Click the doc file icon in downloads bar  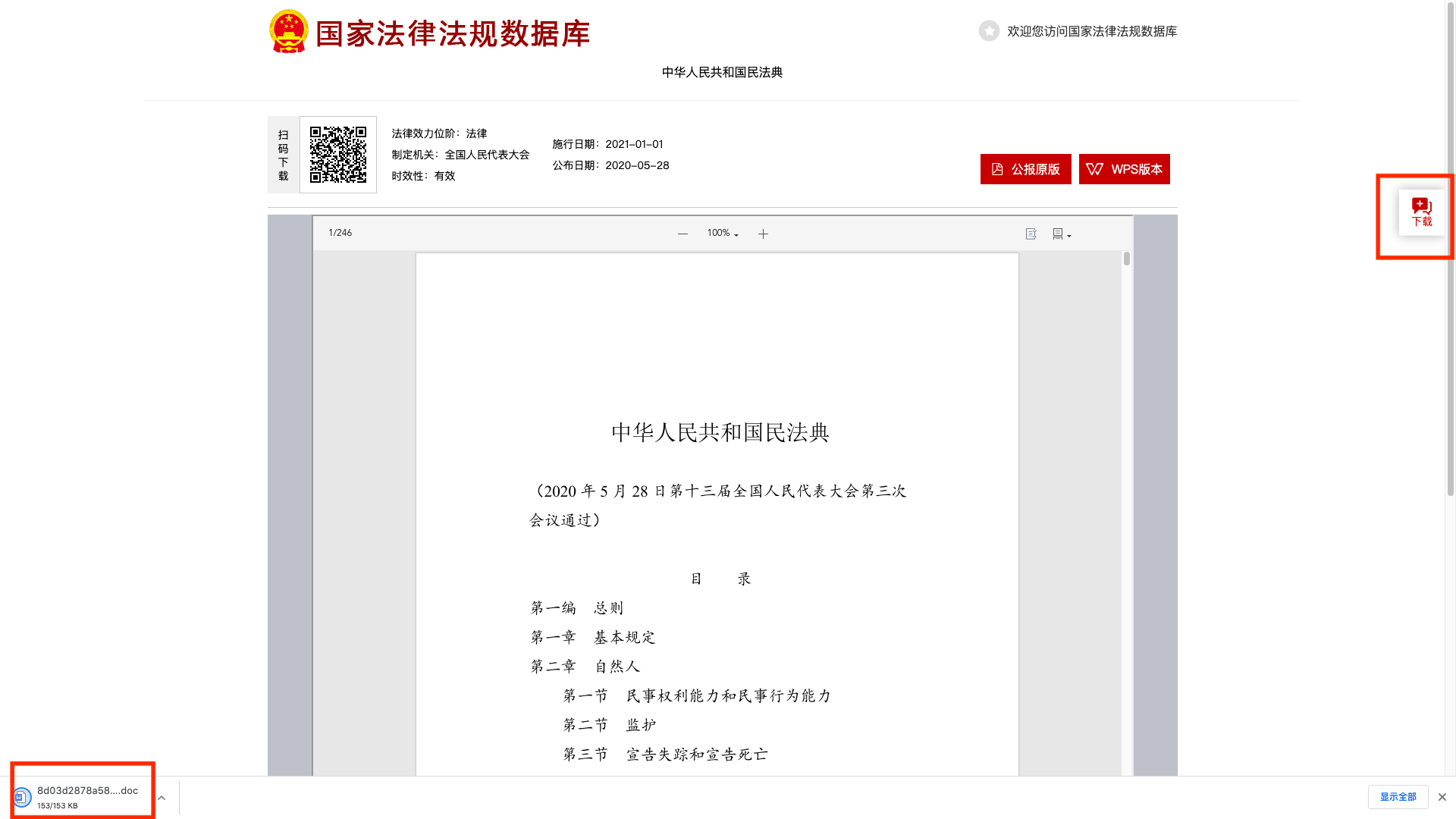click(21, 797)
